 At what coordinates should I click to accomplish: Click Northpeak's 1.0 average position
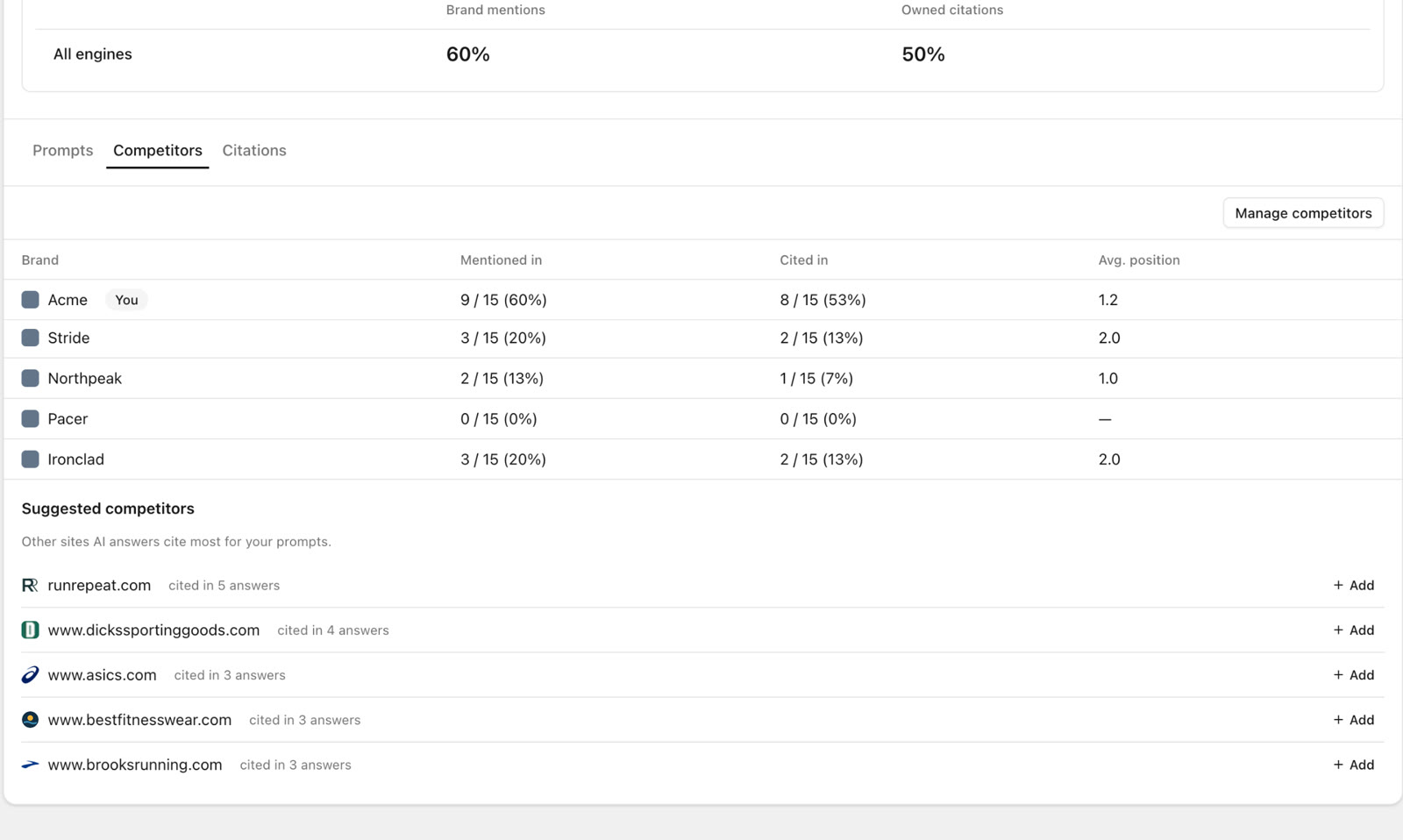coord(1108,378)
